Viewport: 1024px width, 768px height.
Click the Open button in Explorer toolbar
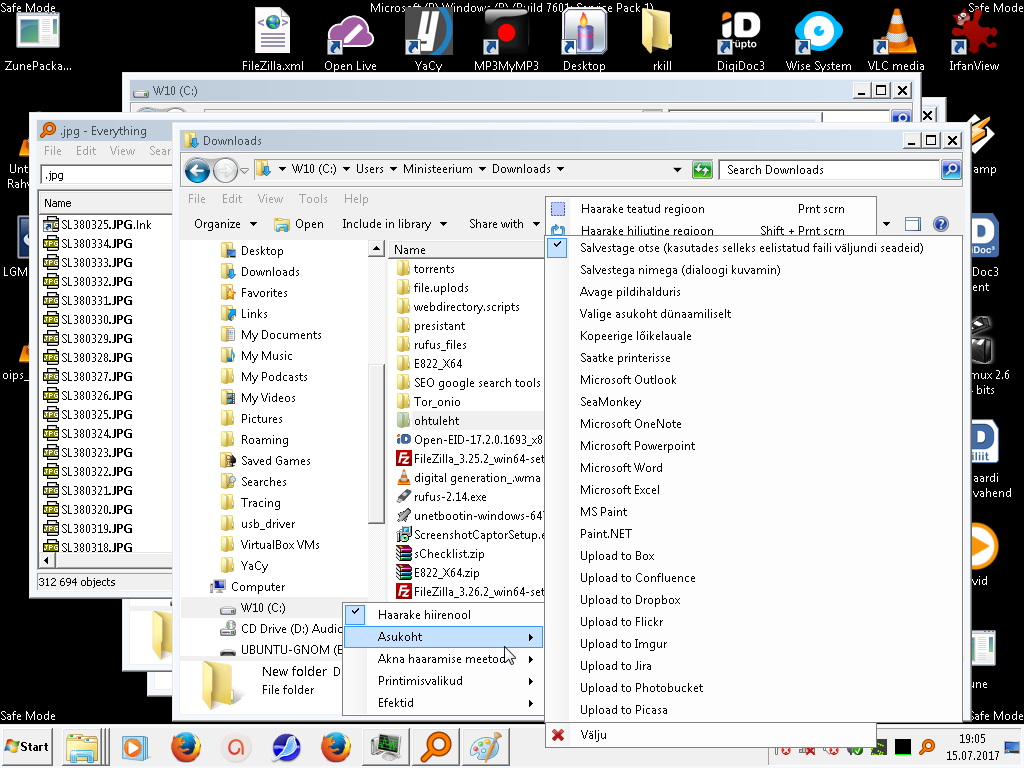(299, 224)
